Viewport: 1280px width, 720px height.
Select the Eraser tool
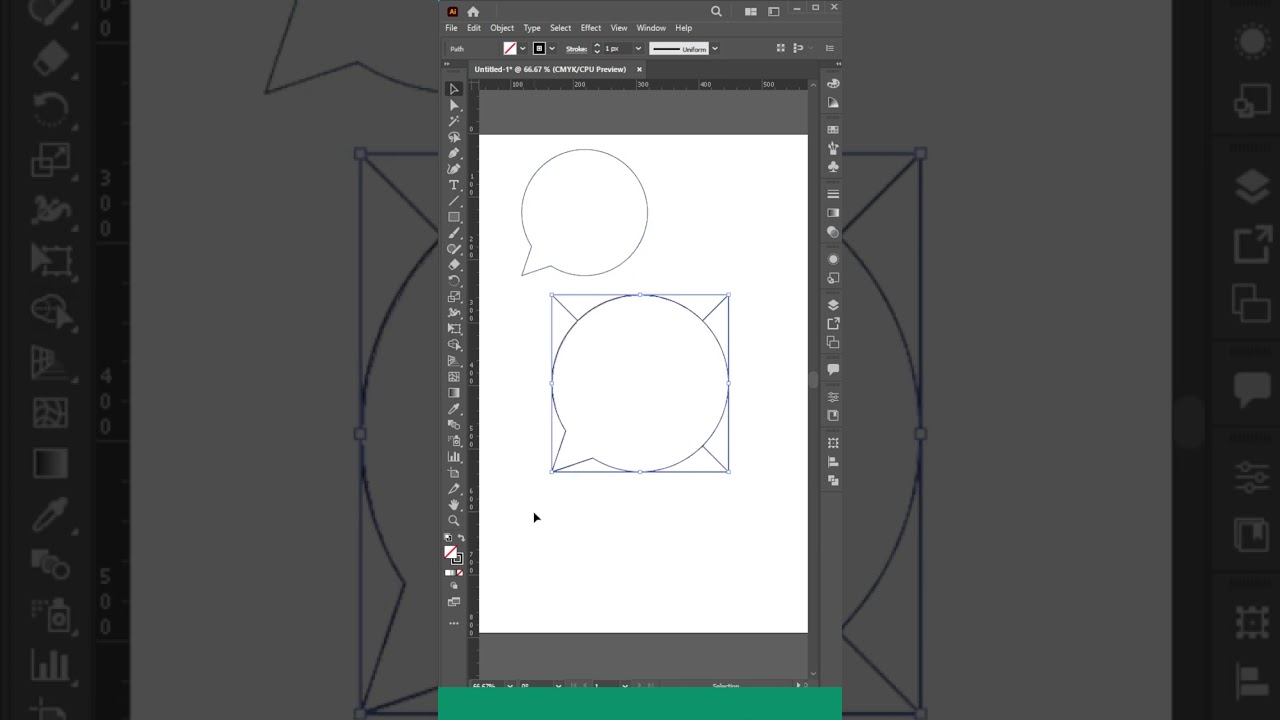454,265
